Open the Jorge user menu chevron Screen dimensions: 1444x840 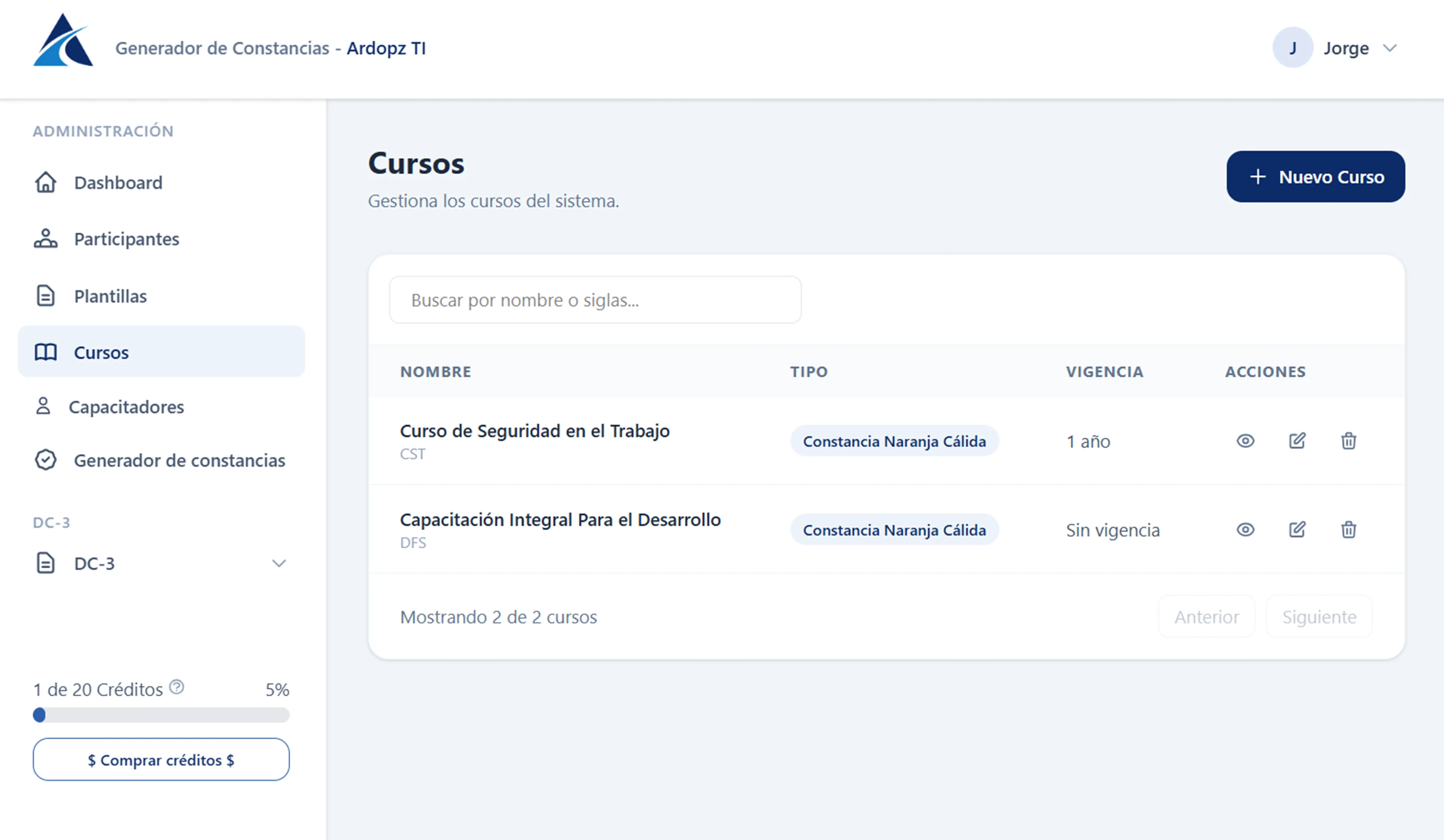(x=1389, y=48)
